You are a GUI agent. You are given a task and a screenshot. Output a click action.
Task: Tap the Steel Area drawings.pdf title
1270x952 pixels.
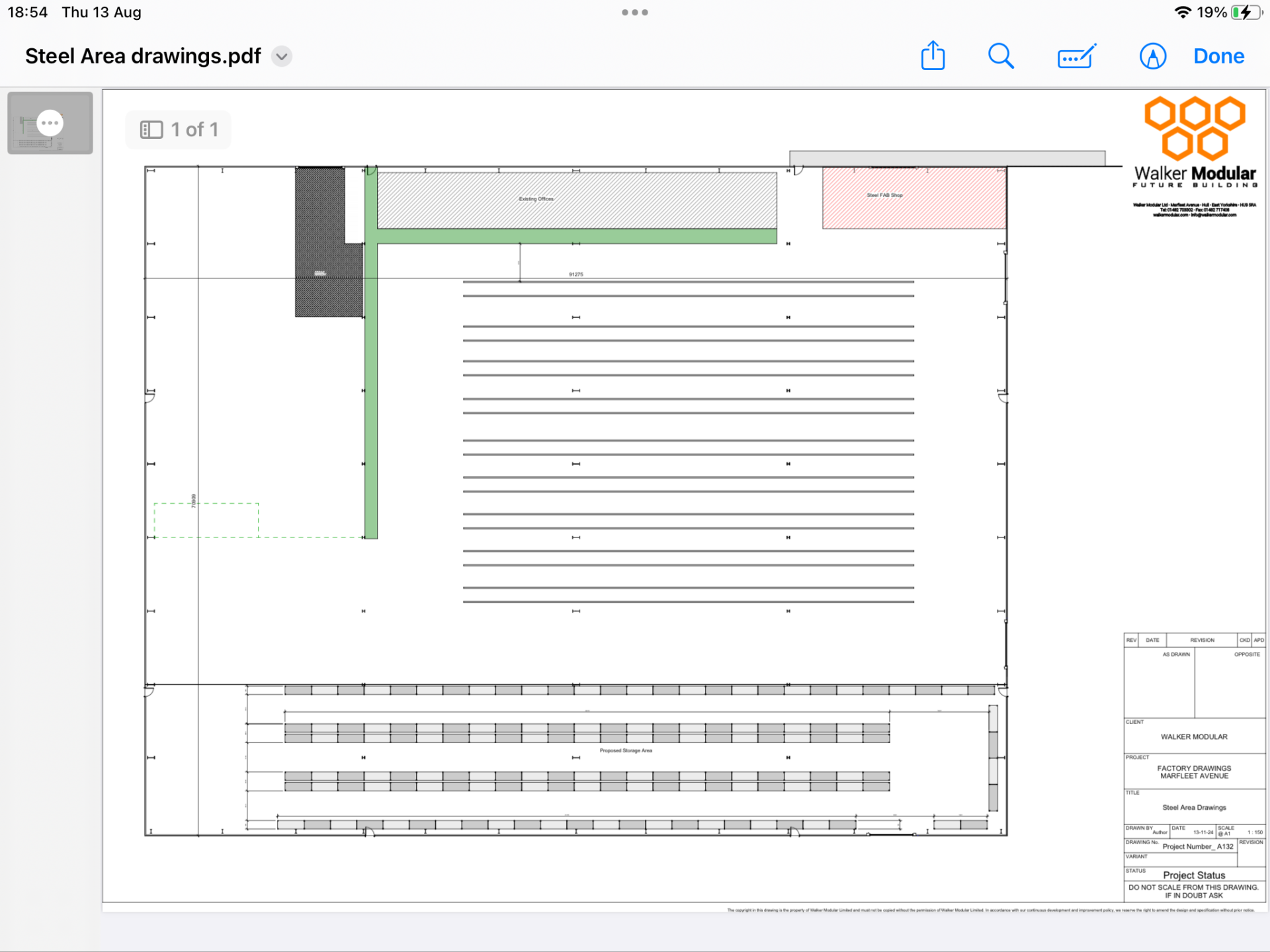tap(143, 56)
